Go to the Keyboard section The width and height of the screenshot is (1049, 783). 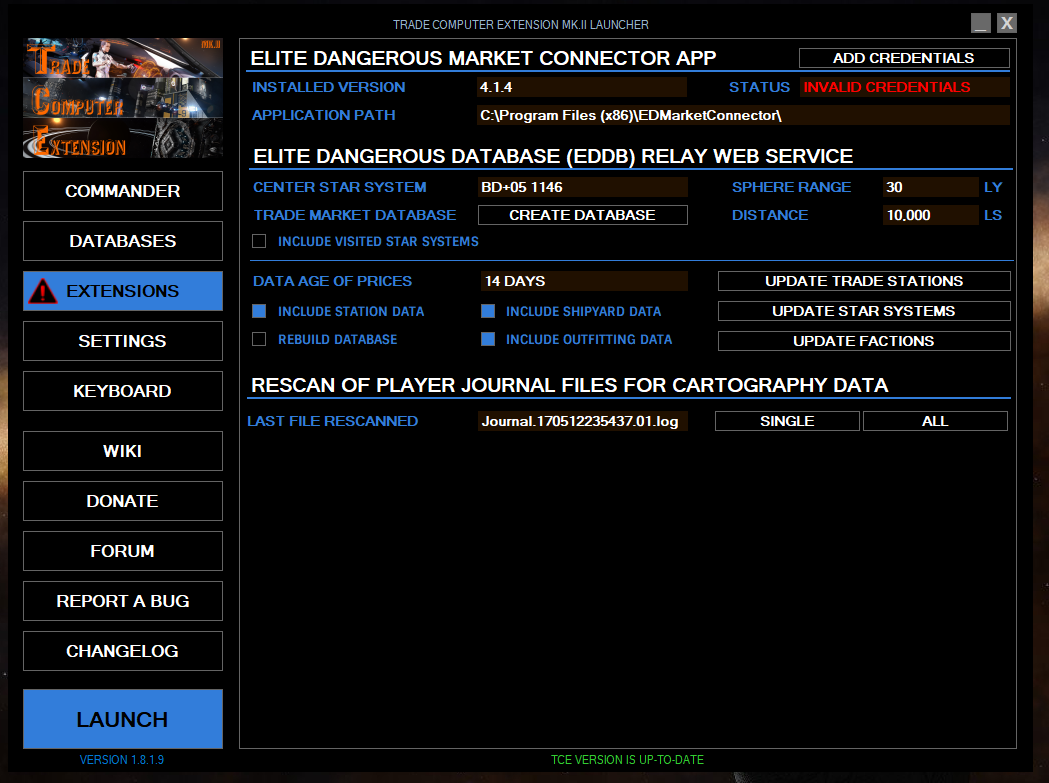(x=123, y=391)
